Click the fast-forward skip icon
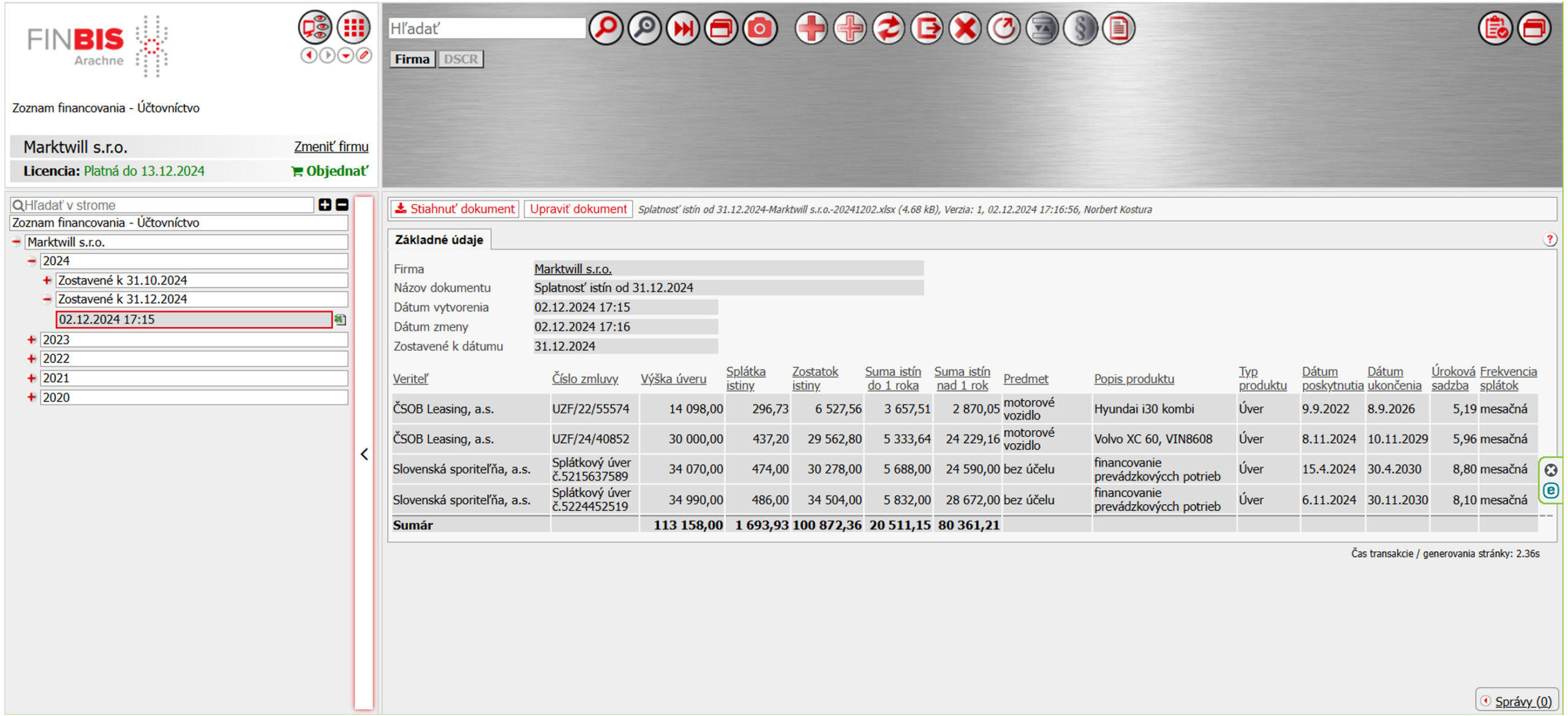1568x716 pixels. [683, 28]
